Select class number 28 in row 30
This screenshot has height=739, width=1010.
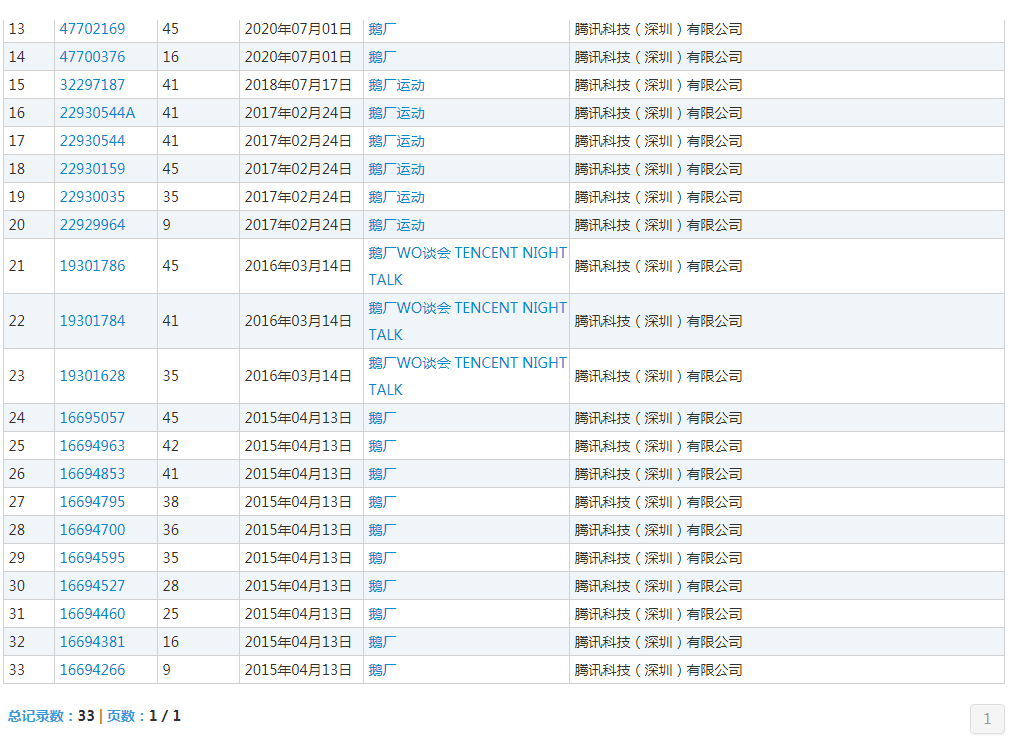[x=171, y=586]
